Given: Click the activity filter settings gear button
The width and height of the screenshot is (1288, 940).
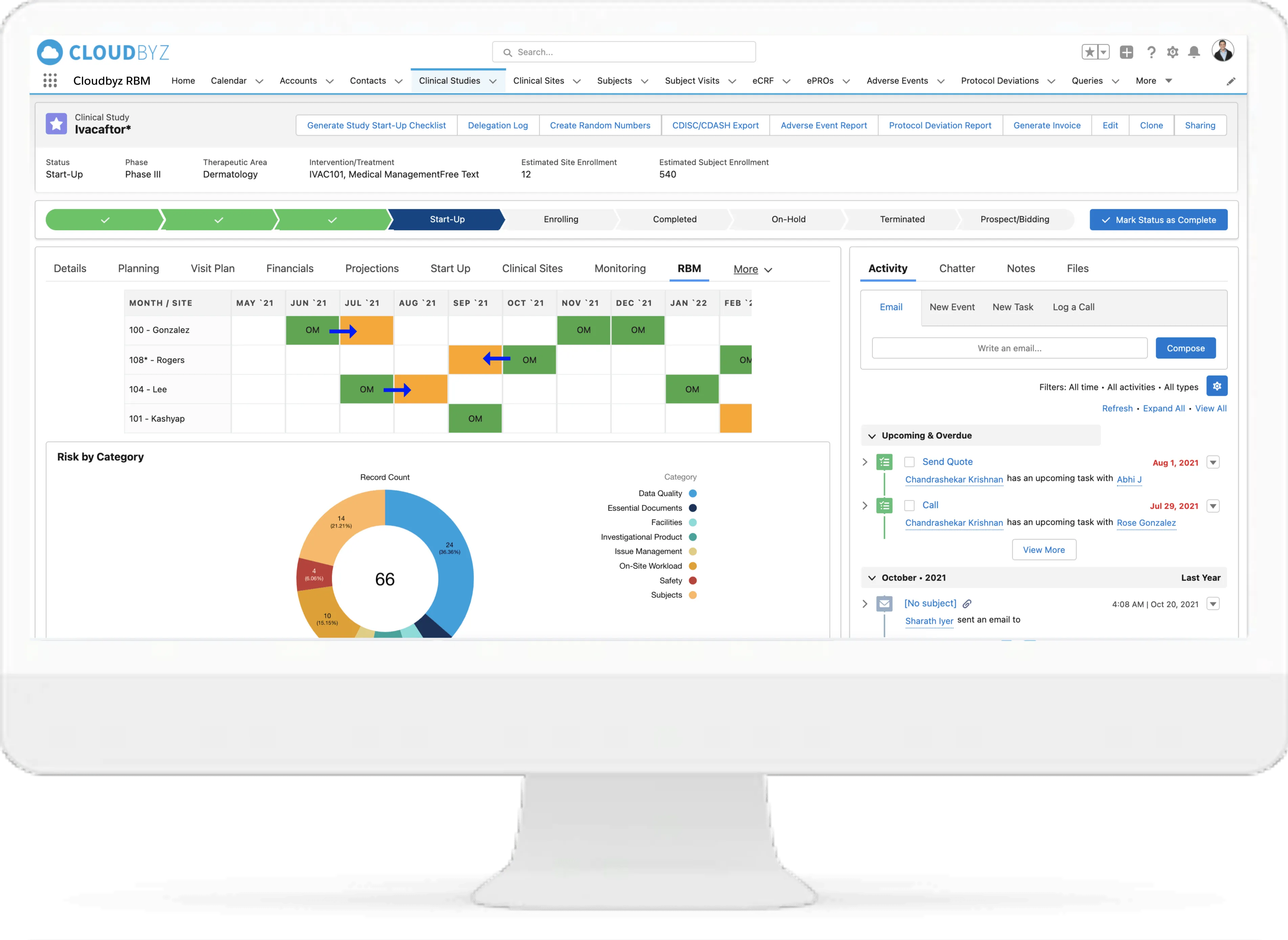Looking at the screenshot, I should 1217,386.
